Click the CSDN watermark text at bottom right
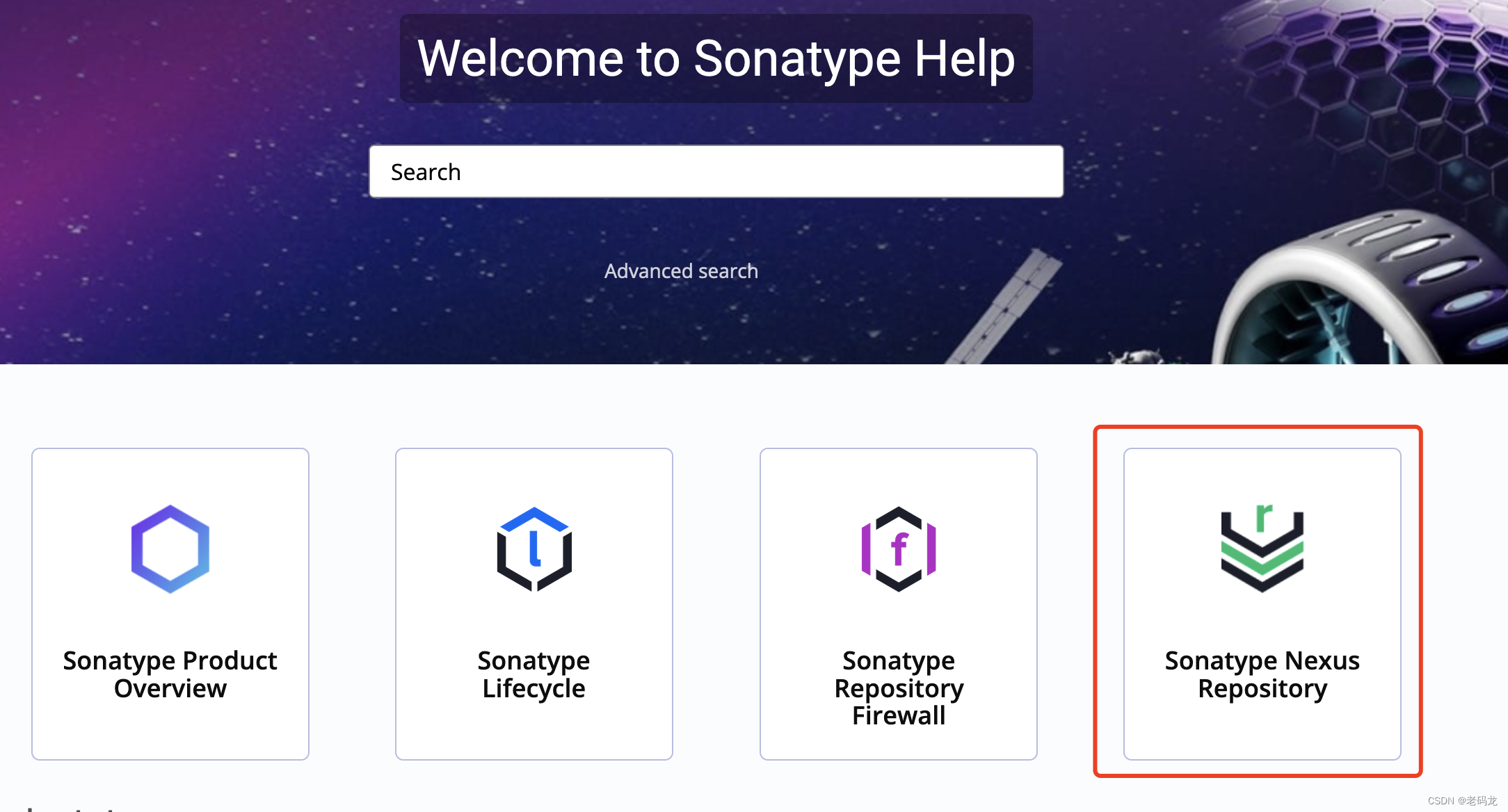 (x=1462, y=801)
